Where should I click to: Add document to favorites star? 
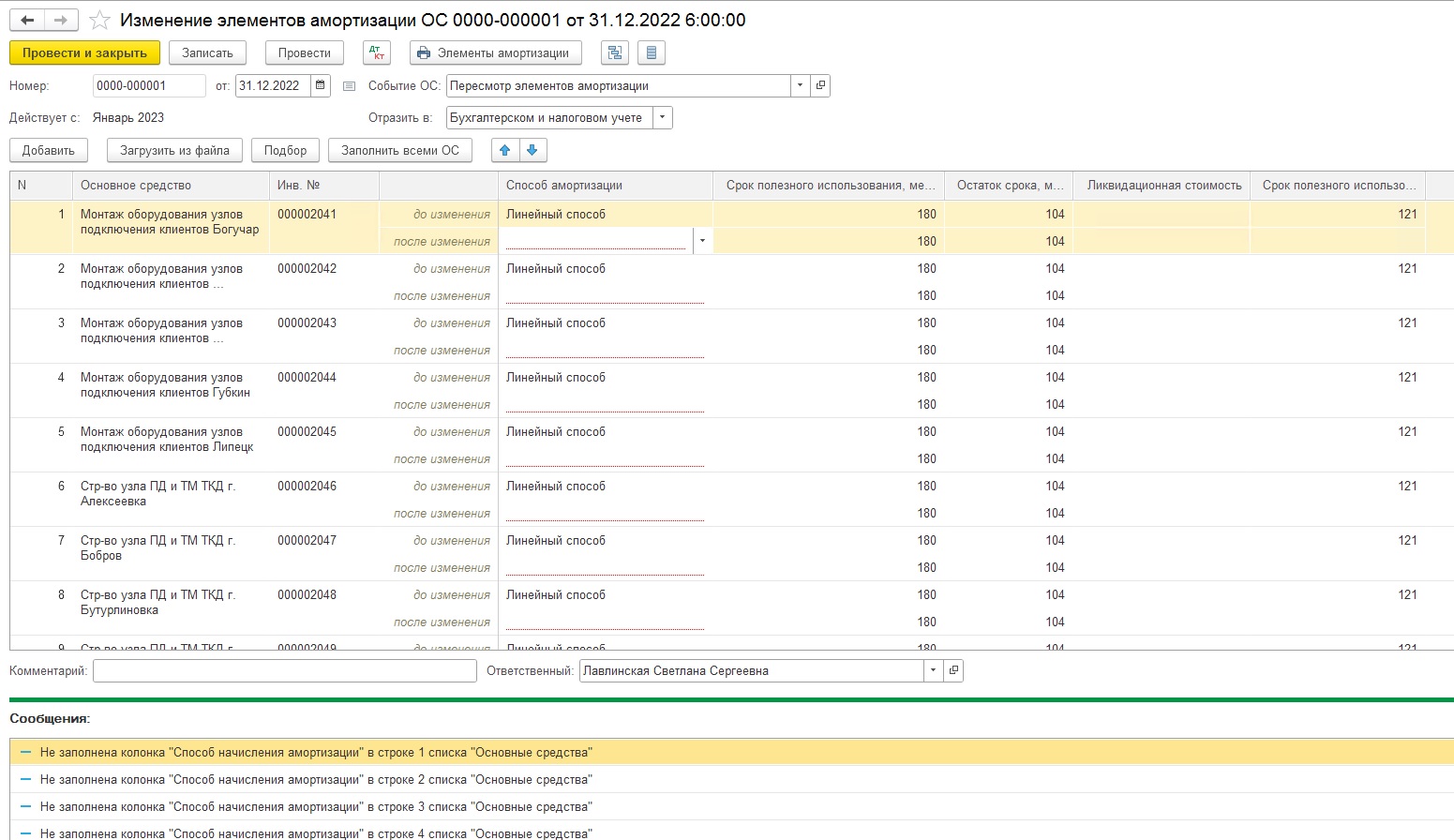point(99,21)
